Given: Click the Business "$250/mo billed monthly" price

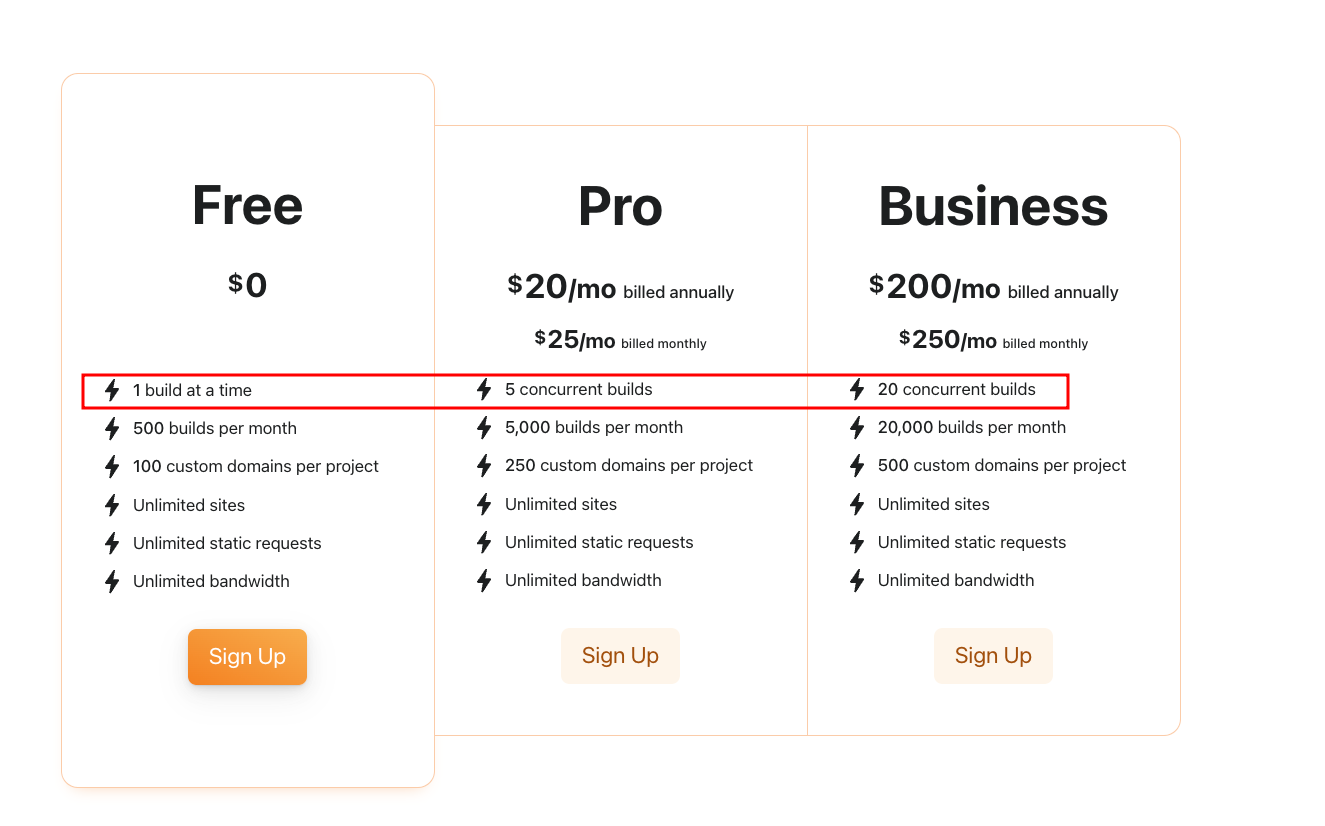Looking at the screenshot, I should 993,340.
